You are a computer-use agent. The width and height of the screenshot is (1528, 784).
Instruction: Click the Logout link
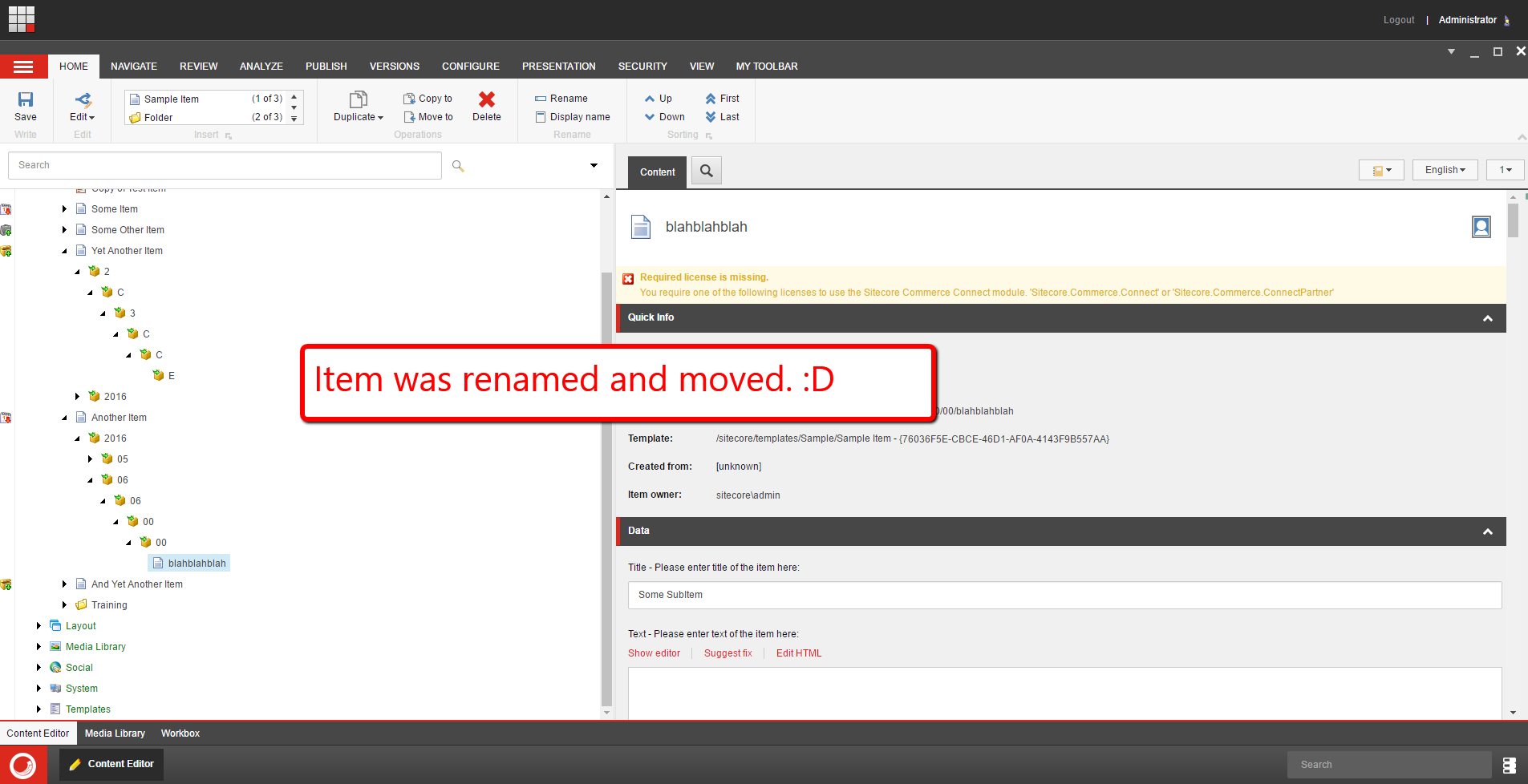(x=1398, y=20)
